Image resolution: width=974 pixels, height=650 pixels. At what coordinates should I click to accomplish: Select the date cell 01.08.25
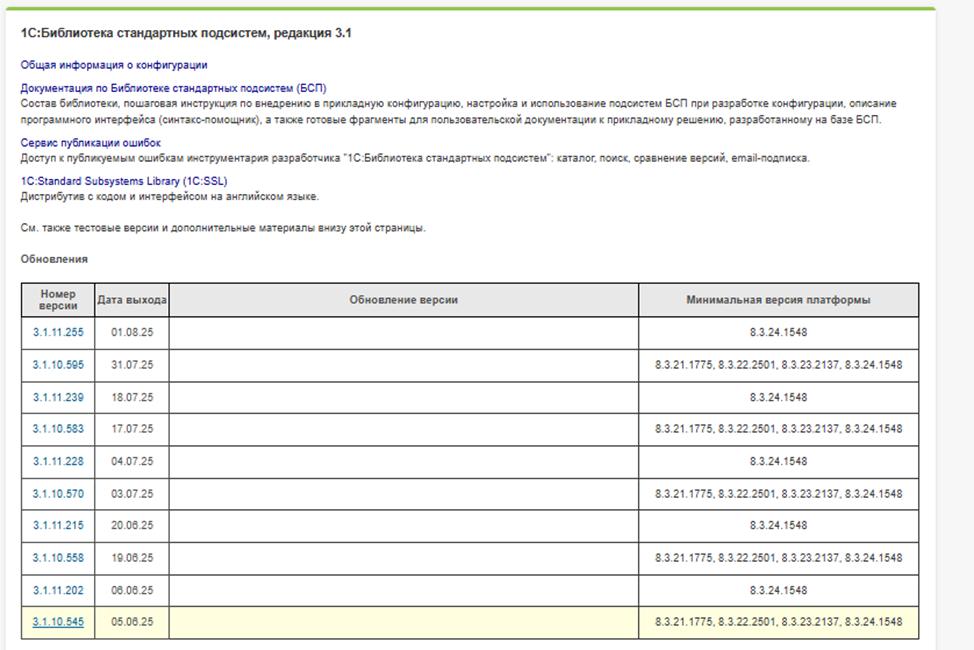tap(132, 332)
